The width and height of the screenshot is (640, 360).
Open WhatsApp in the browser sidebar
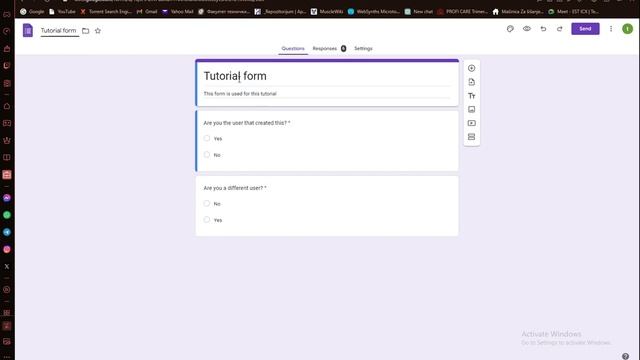(7, 215)
